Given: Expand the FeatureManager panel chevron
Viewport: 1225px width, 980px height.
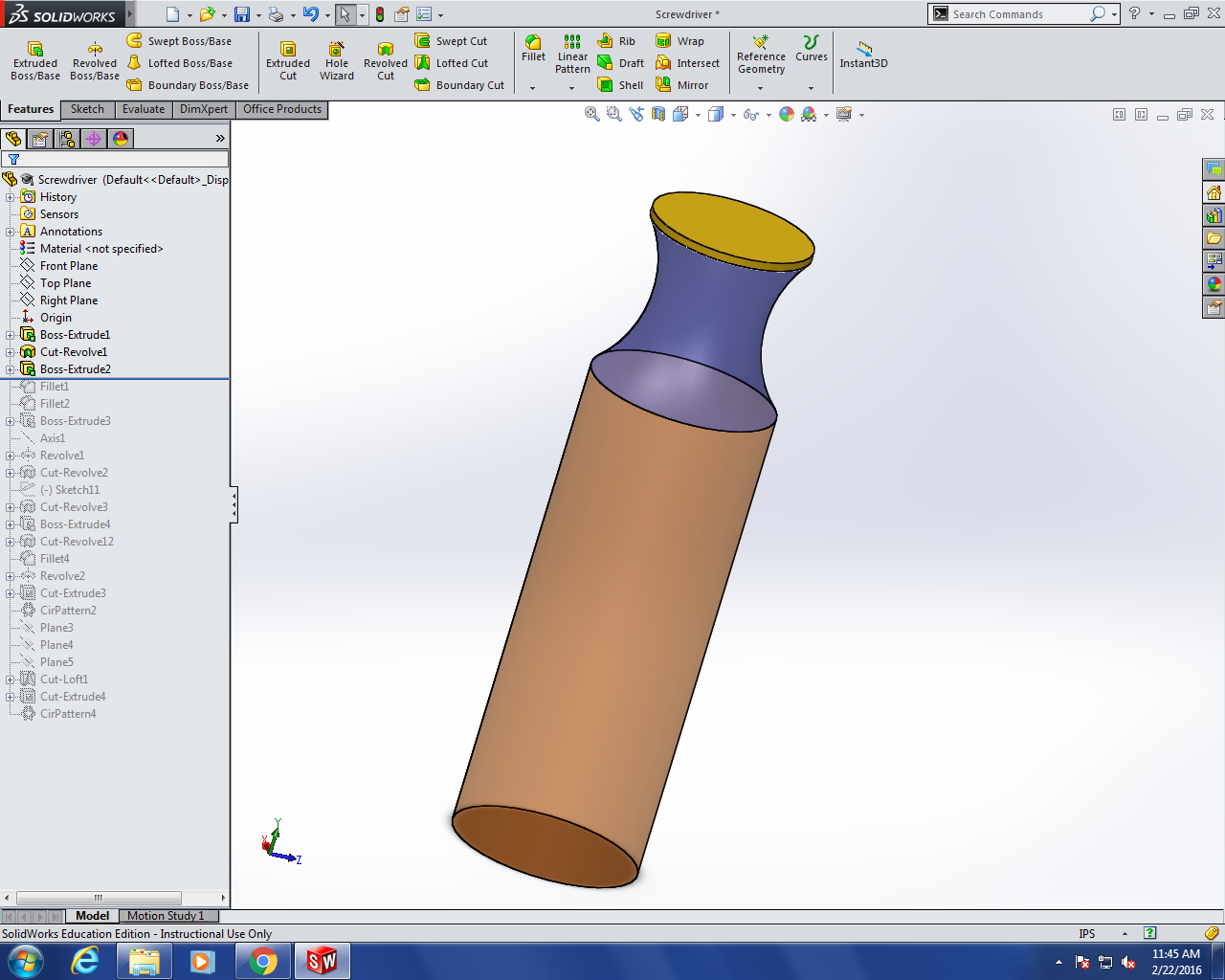Looking at the screenshot, I should [220, 139].
